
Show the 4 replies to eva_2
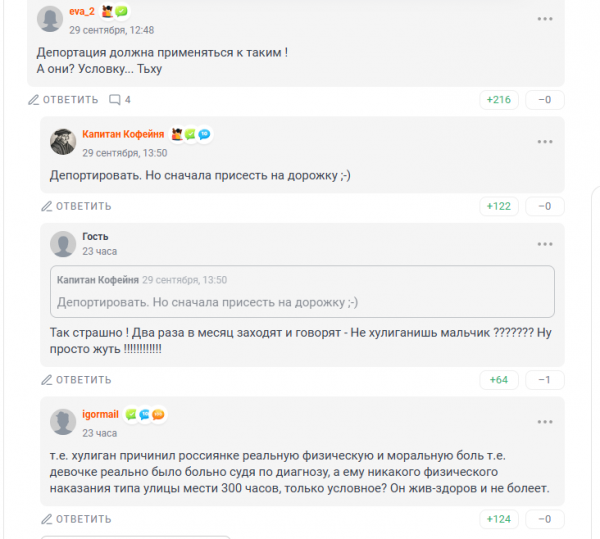point(120,99)
